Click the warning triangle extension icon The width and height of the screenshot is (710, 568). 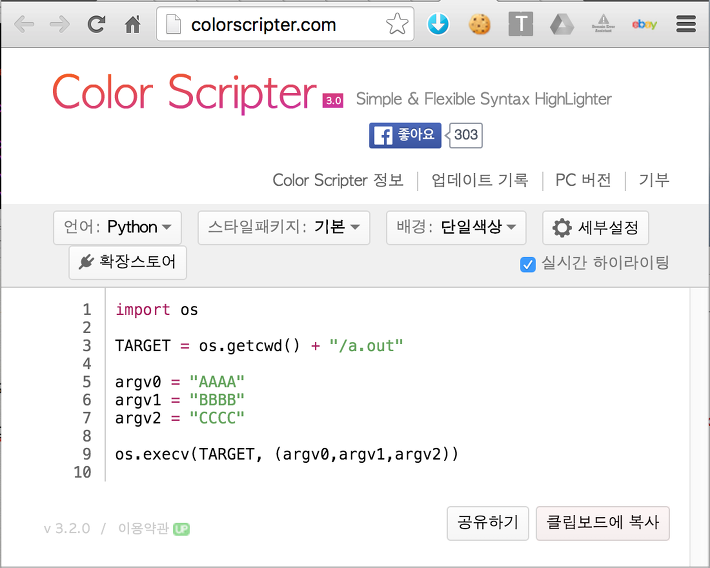coord(603,23)
